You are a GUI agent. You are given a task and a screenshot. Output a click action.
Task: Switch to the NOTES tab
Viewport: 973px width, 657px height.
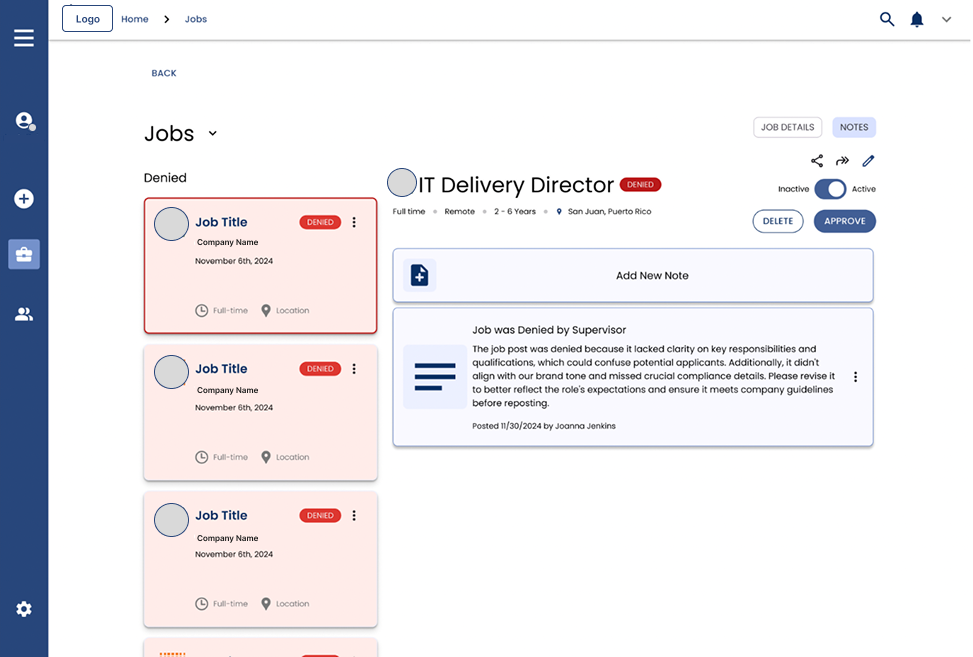[854, 127]
